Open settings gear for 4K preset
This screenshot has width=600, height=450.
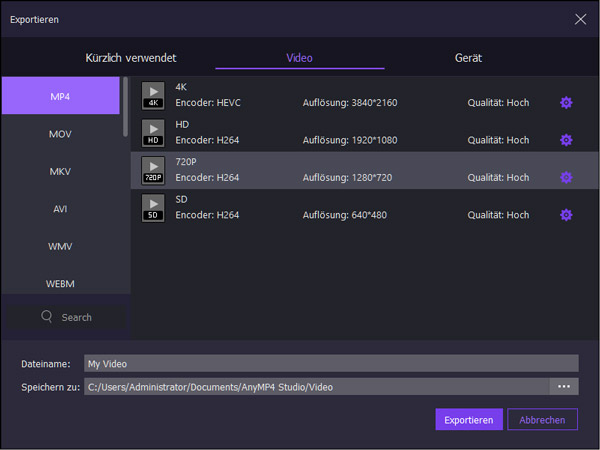(x=566, y=103)
